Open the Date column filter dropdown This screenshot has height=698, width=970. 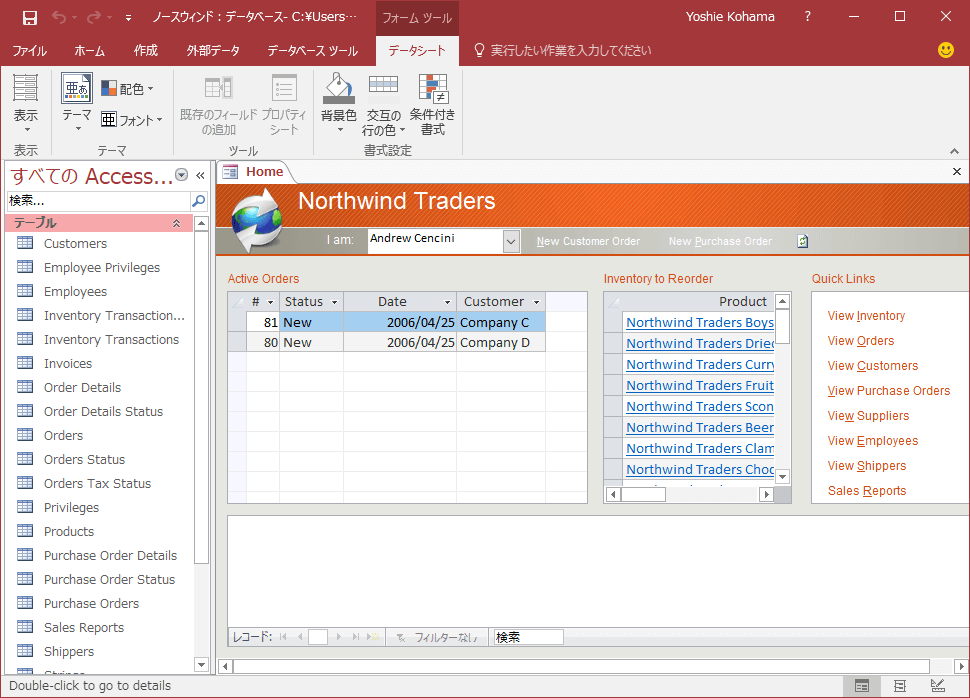pos(447,302)
